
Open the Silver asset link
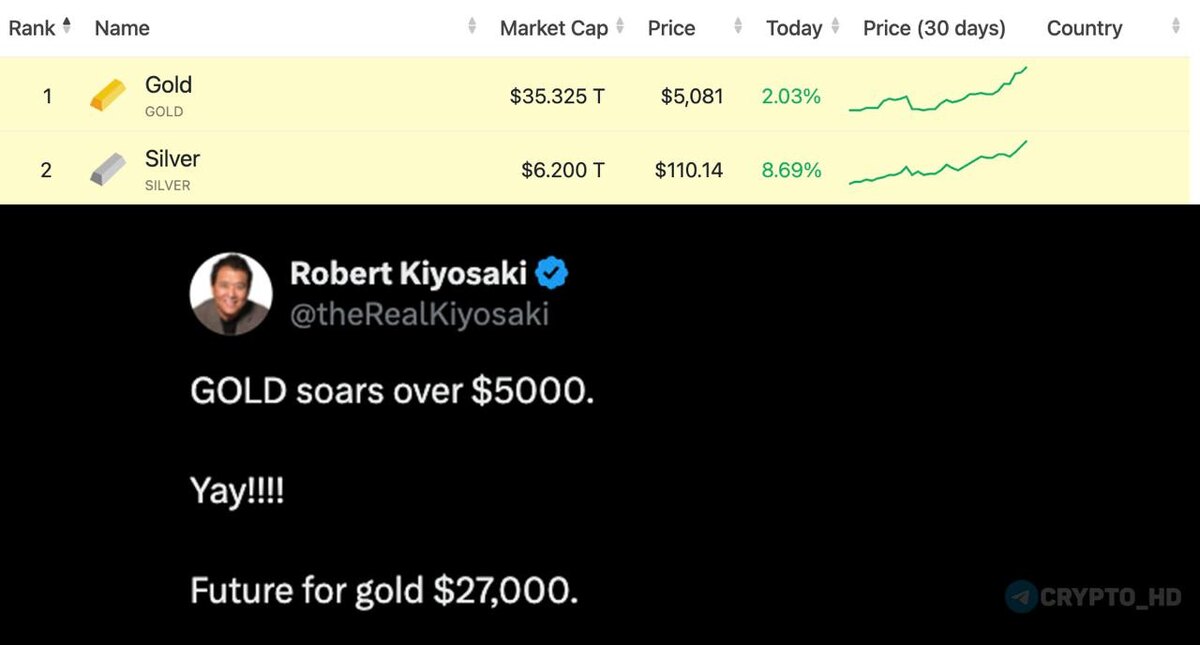(x=172, y=158)
